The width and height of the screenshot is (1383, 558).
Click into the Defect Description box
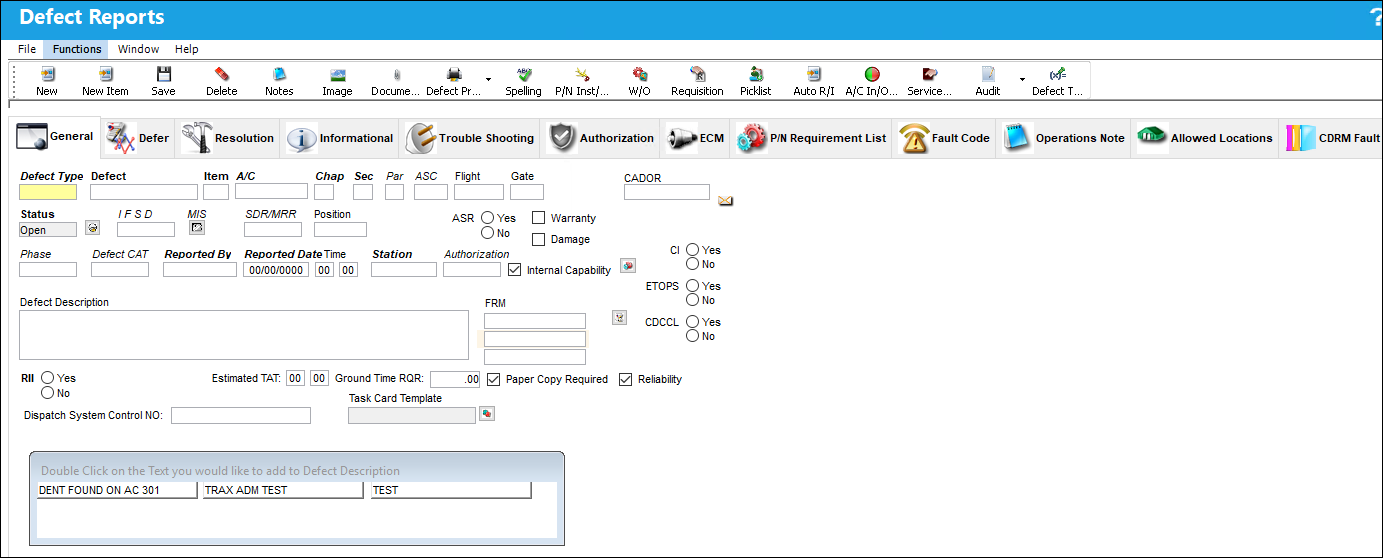pyautogui.click(x=244, y=335)
